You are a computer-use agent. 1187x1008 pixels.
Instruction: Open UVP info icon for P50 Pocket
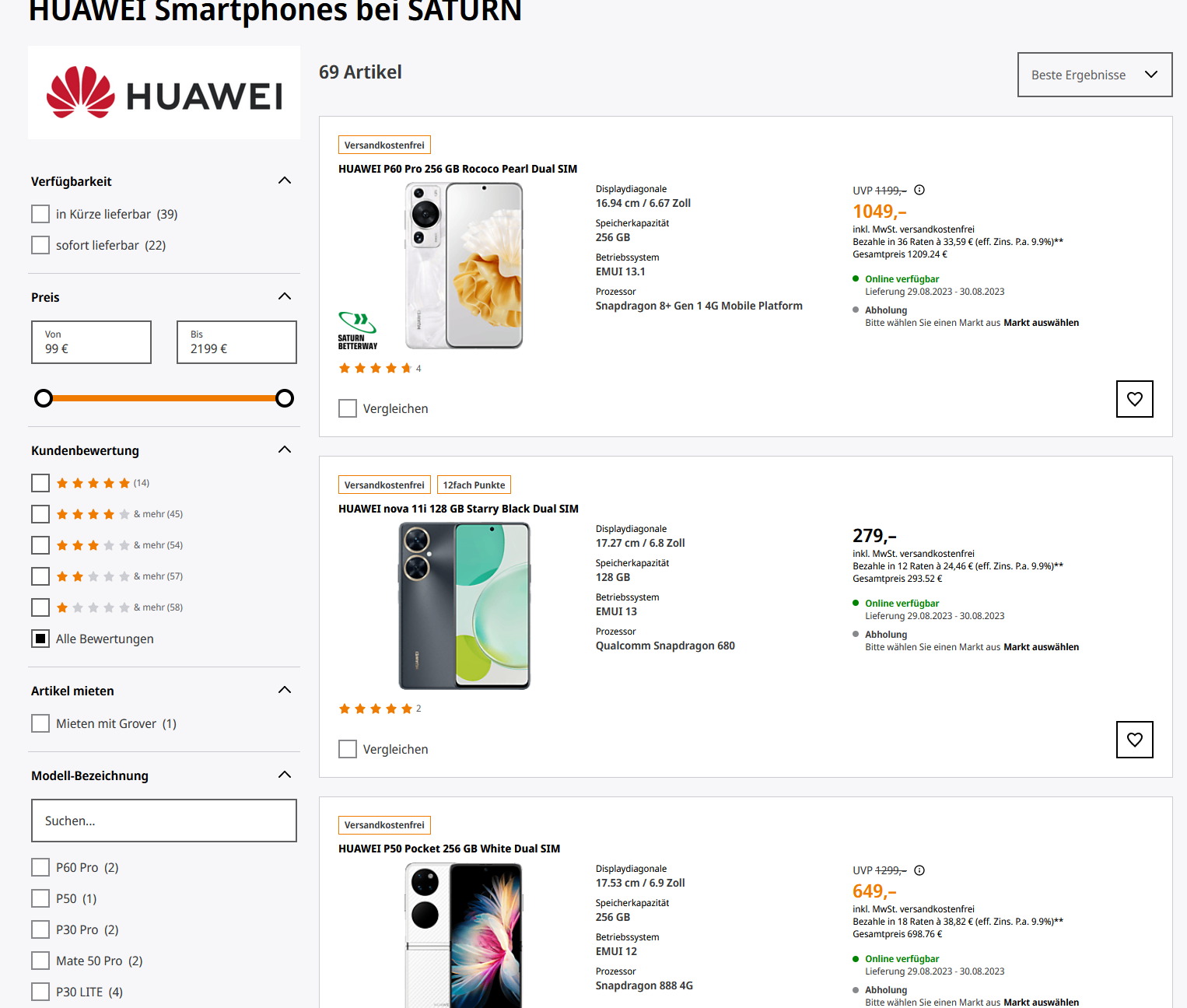pyautogui.click(x=919, y=870)
